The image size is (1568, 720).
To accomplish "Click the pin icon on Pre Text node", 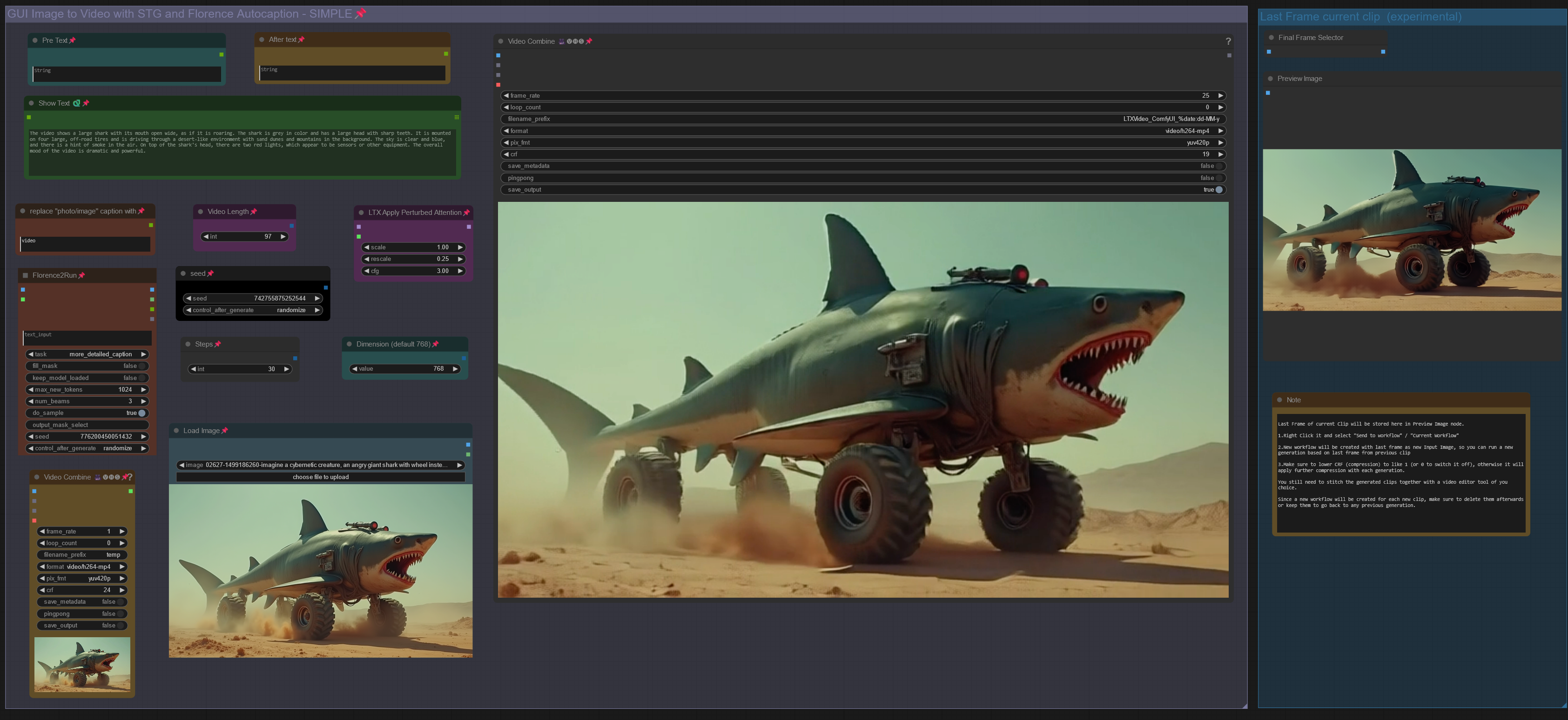I will pyautogui.click(x=73, y=40).
